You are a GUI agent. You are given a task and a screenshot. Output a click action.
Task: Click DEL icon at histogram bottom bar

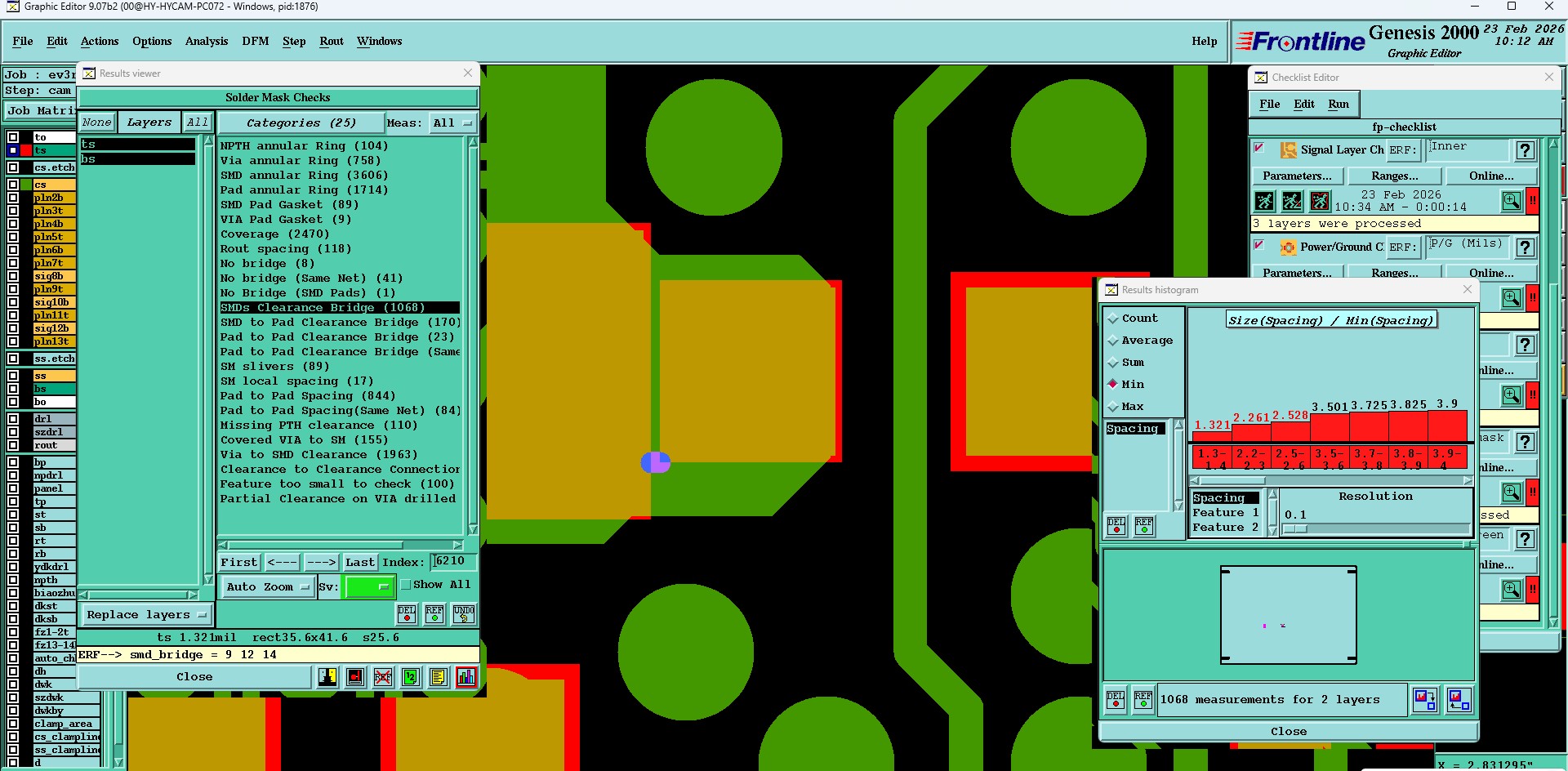[x=1116, y=700]
